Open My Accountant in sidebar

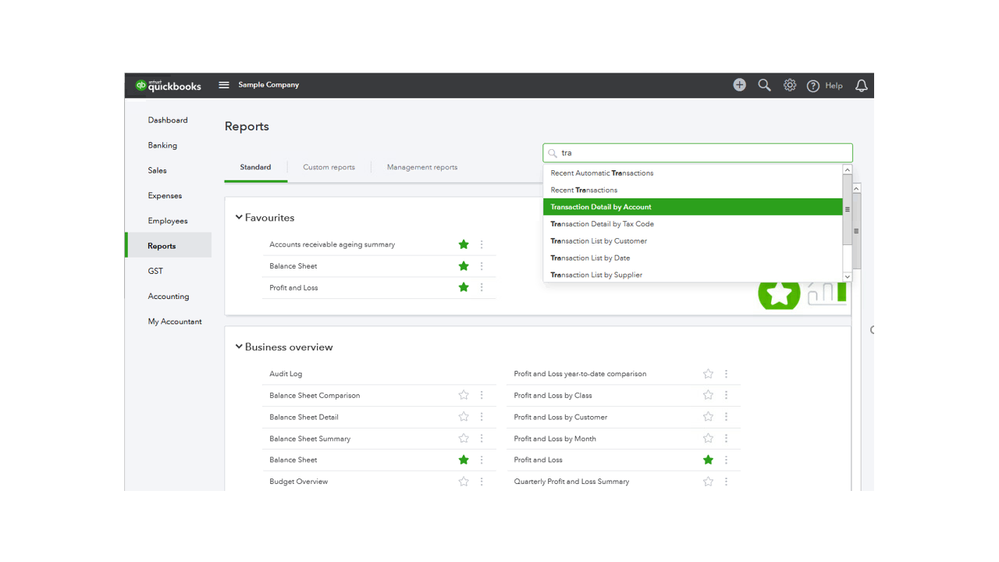pos(175,322)
